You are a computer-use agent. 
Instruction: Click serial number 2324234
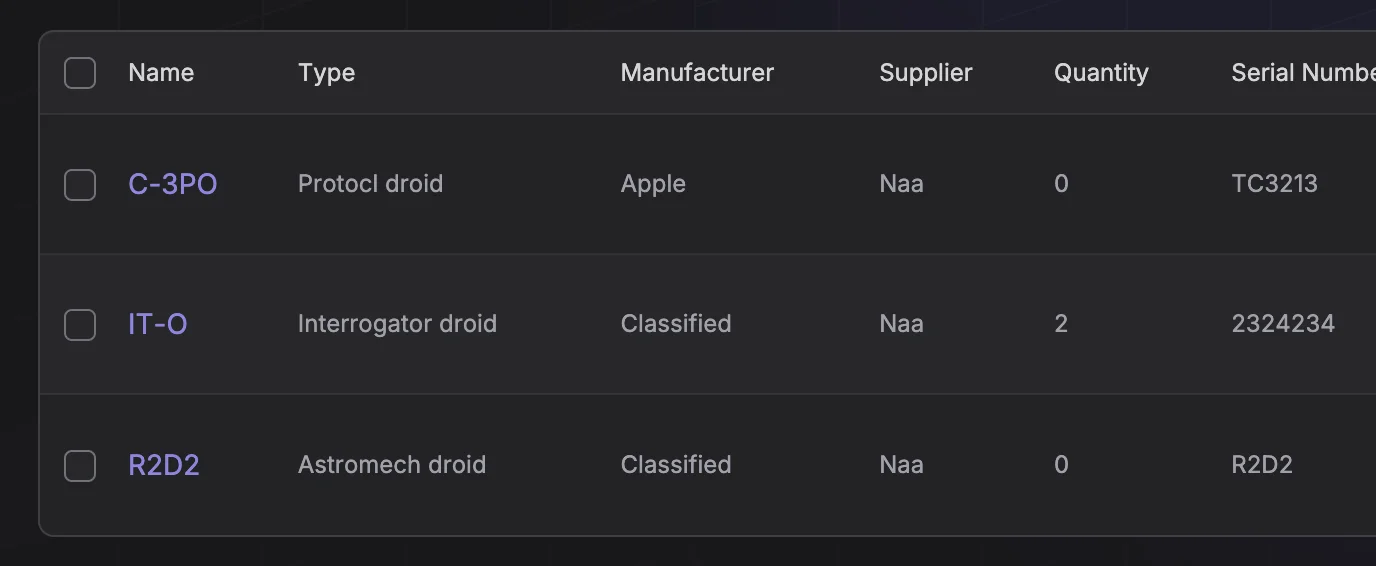point(1283,324)
